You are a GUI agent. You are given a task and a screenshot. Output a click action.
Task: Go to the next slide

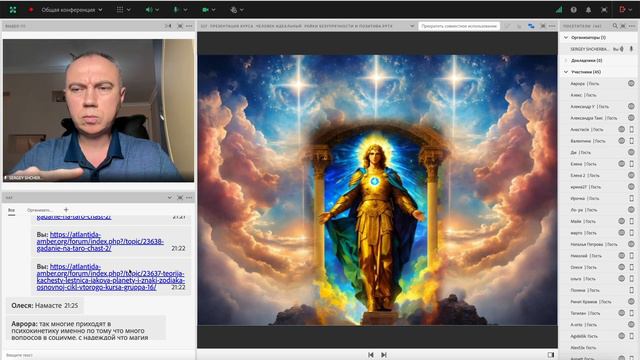coord(384,355)
